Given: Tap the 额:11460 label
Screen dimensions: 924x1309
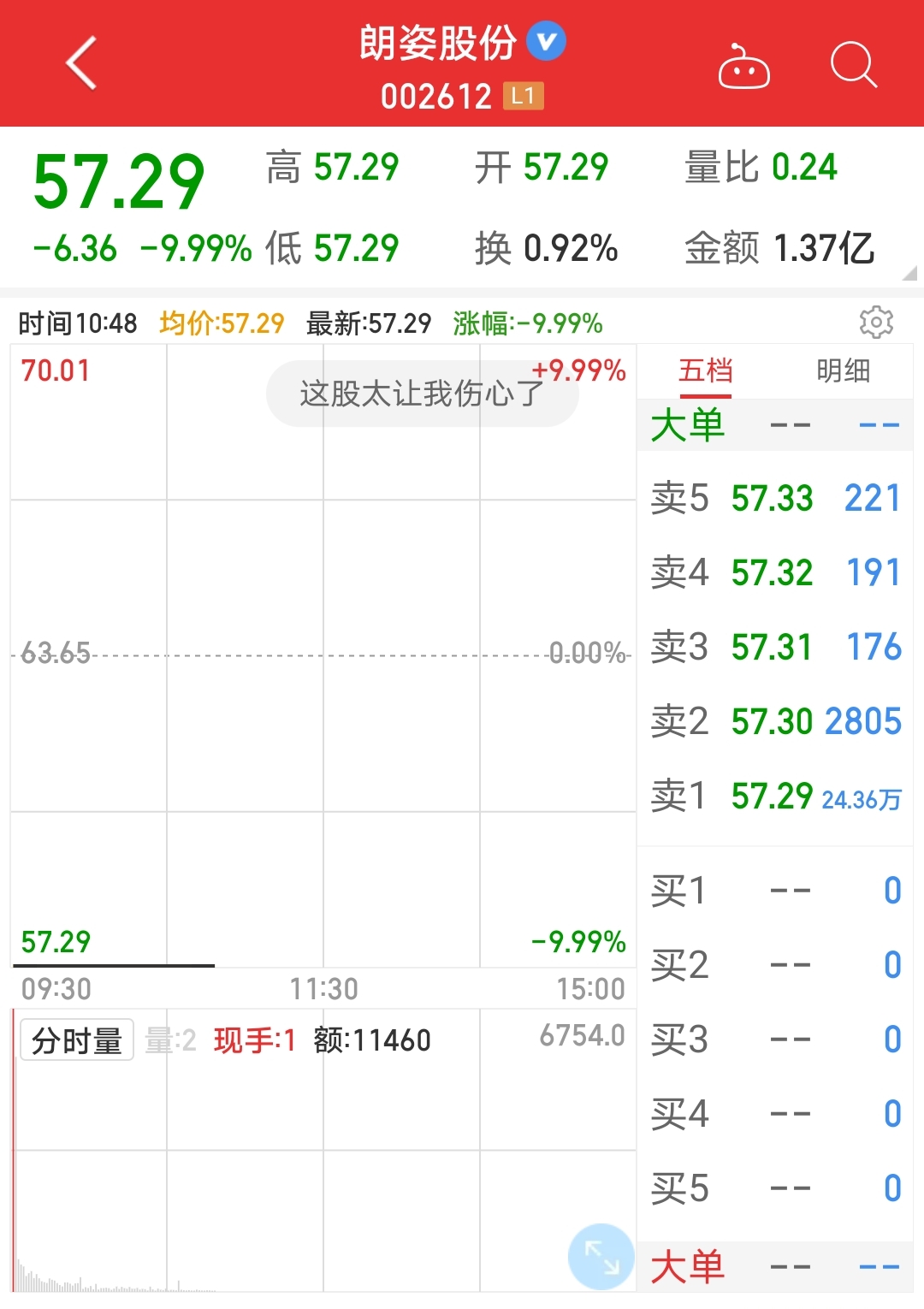Looking at the screenshot, I should point(372,1040).
